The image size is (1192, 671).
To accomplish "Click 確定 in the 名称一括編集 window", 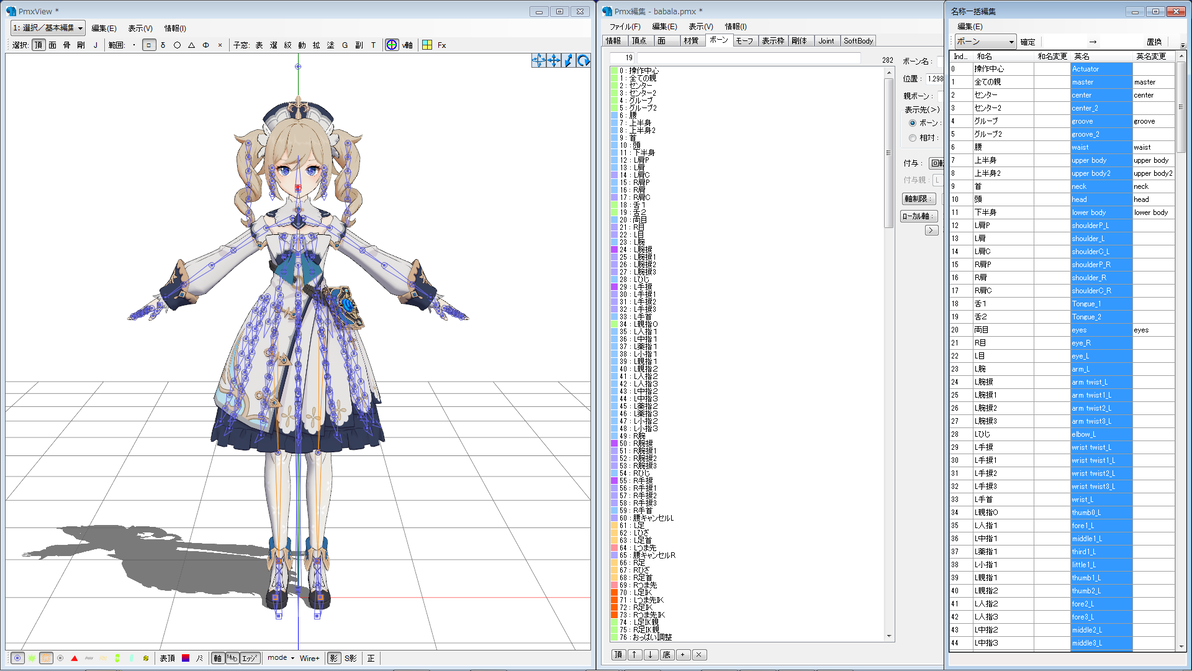I will 1028,42.
